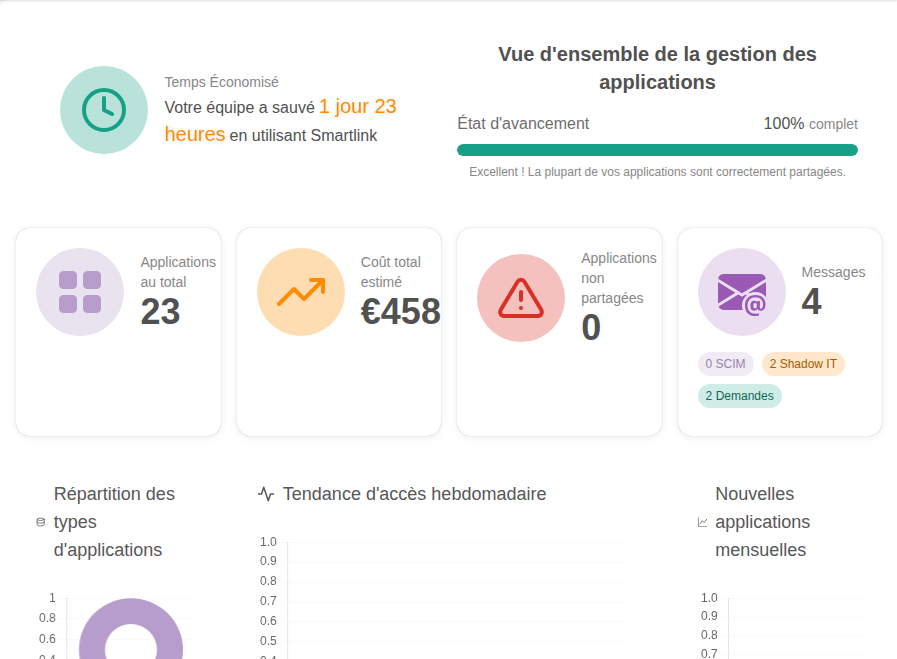The width and height of the screenshot is (897, 659).
Task: Click the État d'avancement progress bar
Action: pyautogui.click(x=657, y=149)
